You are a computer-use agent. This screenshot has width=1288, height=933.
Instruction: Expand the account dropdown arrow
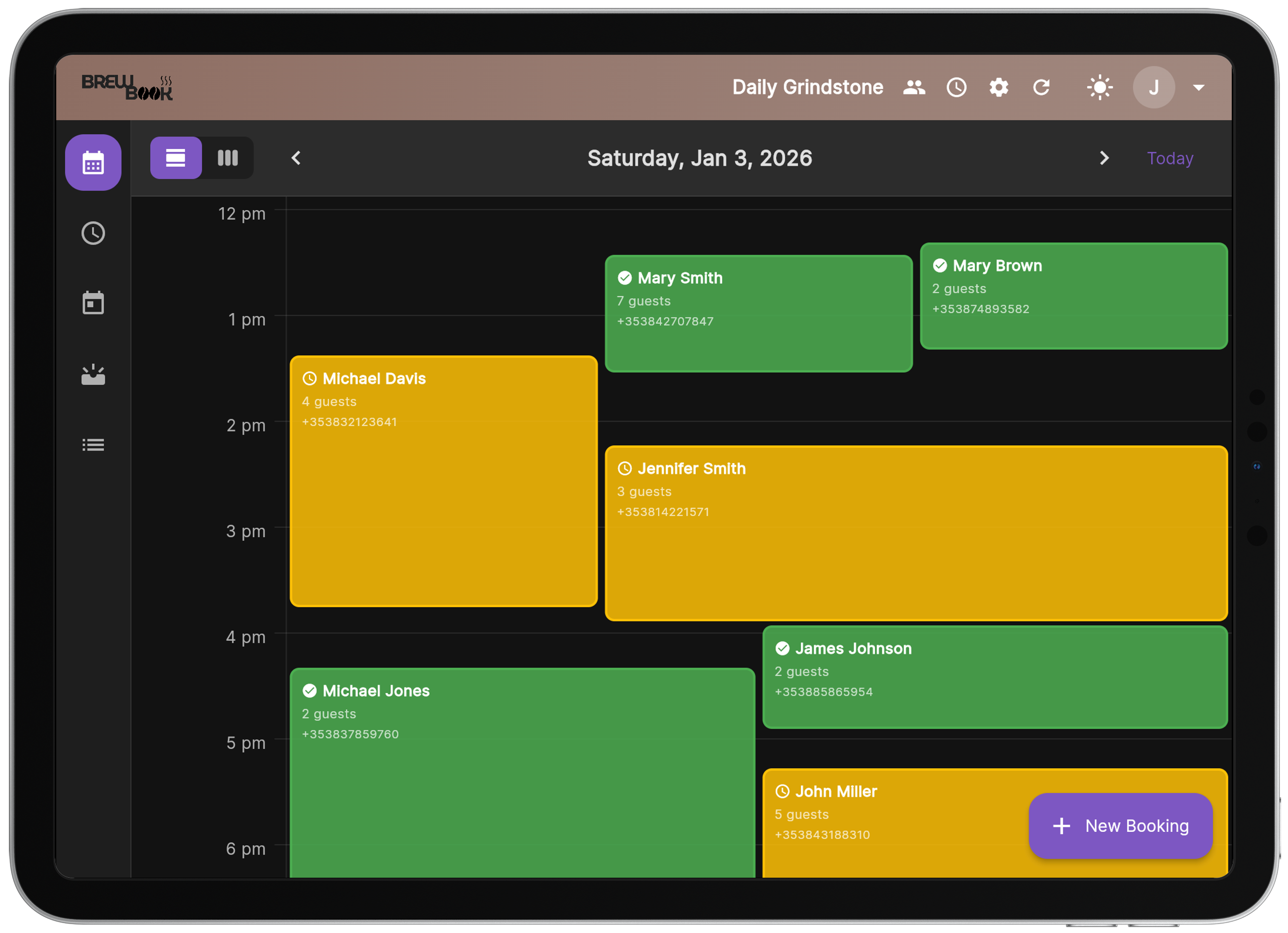[1198, 87]
